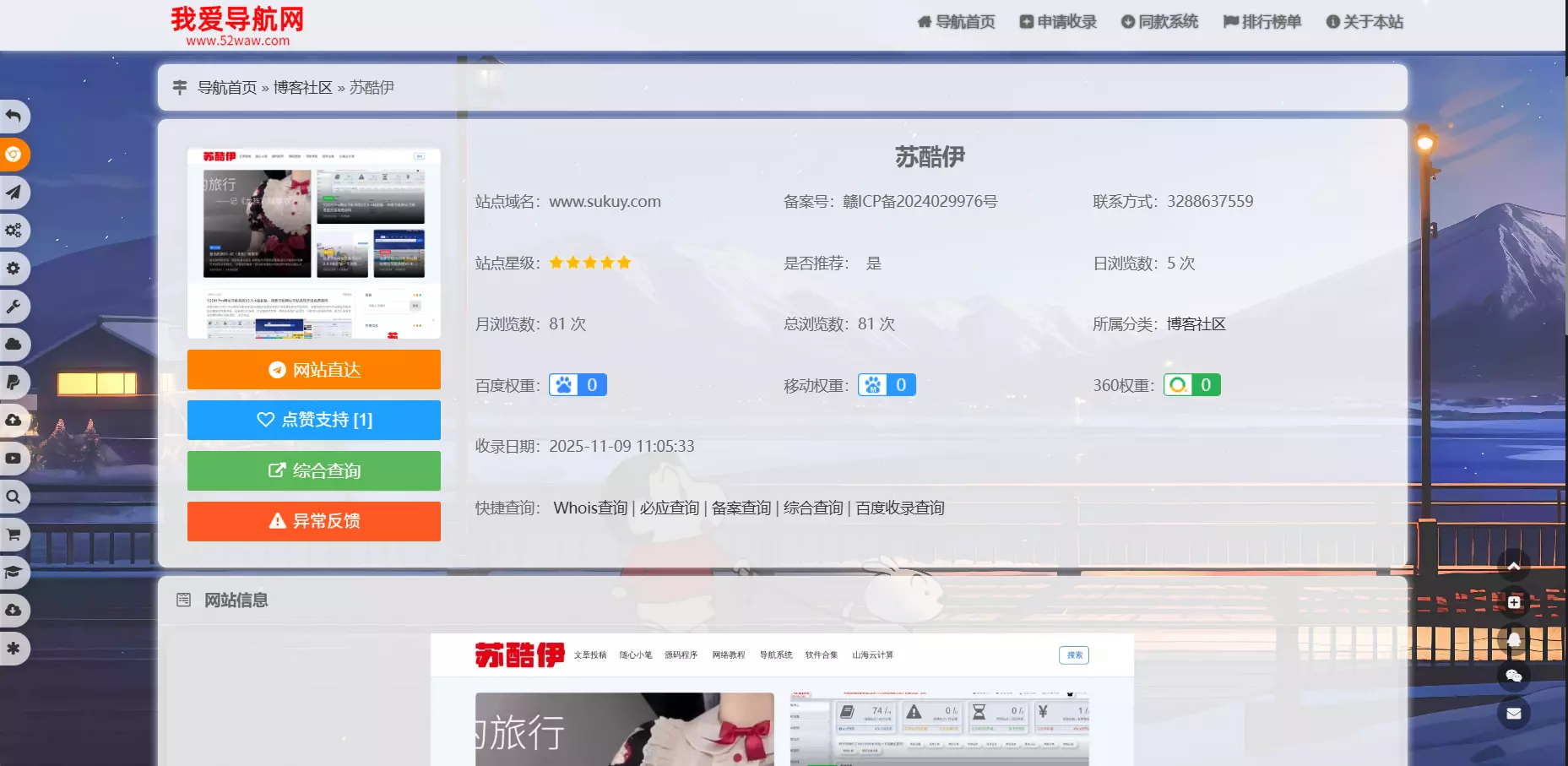Click the email envelope icon on the right
1568x766 pixels.
pyautogui.click(x=1513, y=714)
